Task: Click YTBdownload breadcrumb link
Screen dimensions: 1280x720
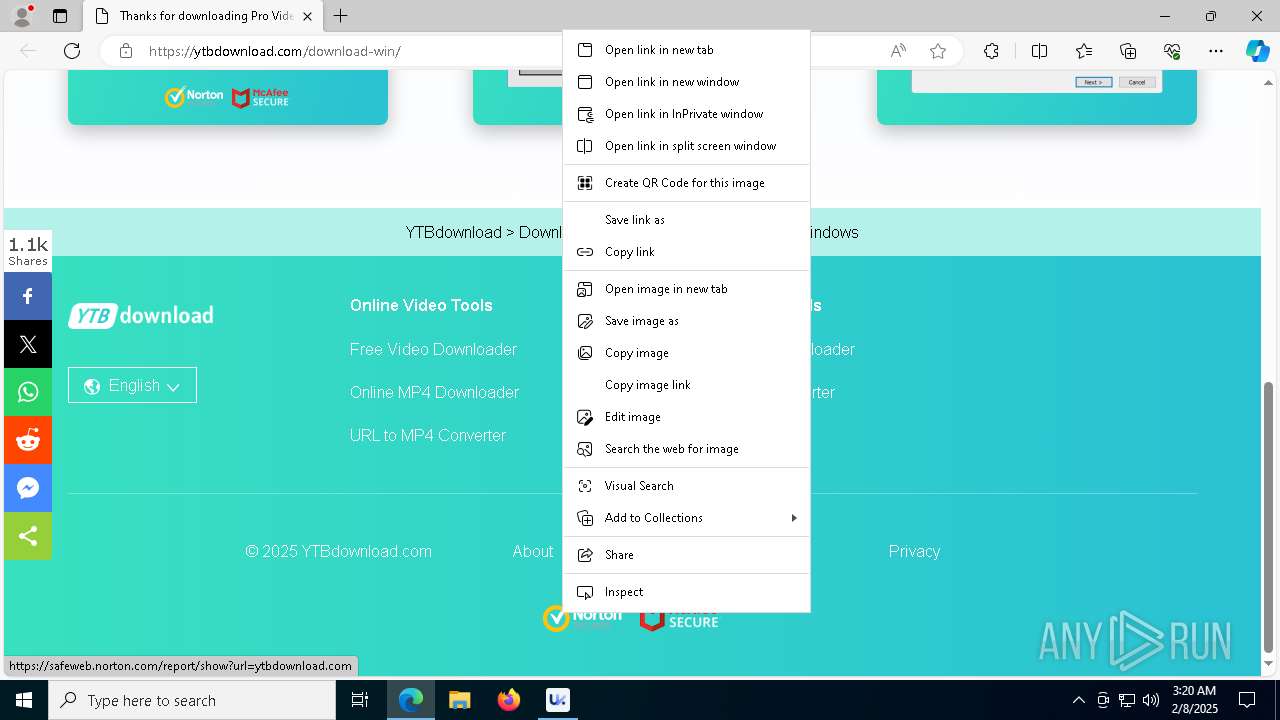Action: [453, 232]
